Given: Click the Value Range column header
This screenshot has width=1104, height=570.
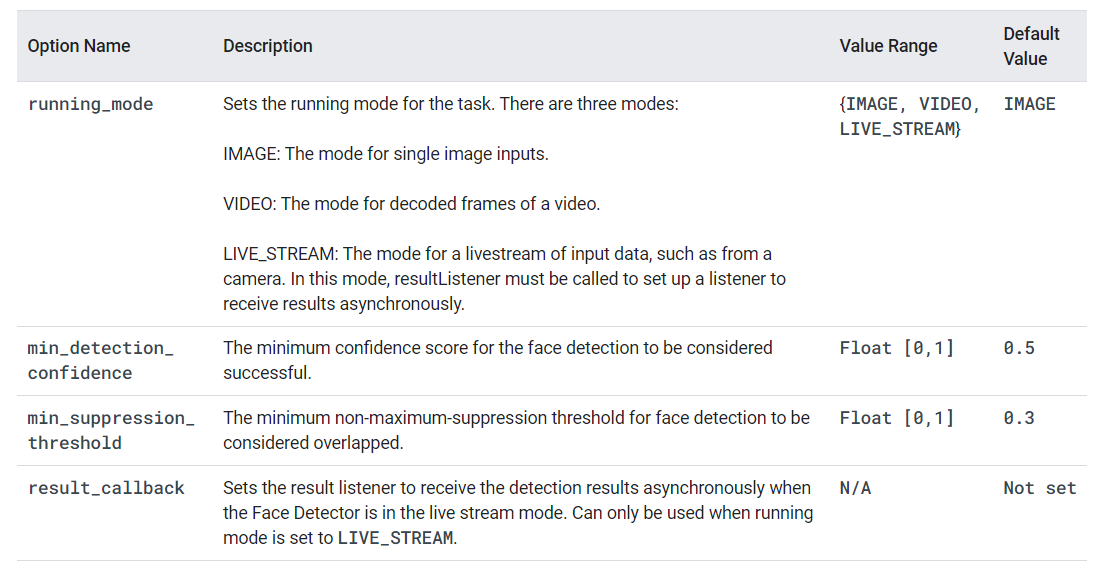Looking at the screenshot, I should tap(888, 46).
